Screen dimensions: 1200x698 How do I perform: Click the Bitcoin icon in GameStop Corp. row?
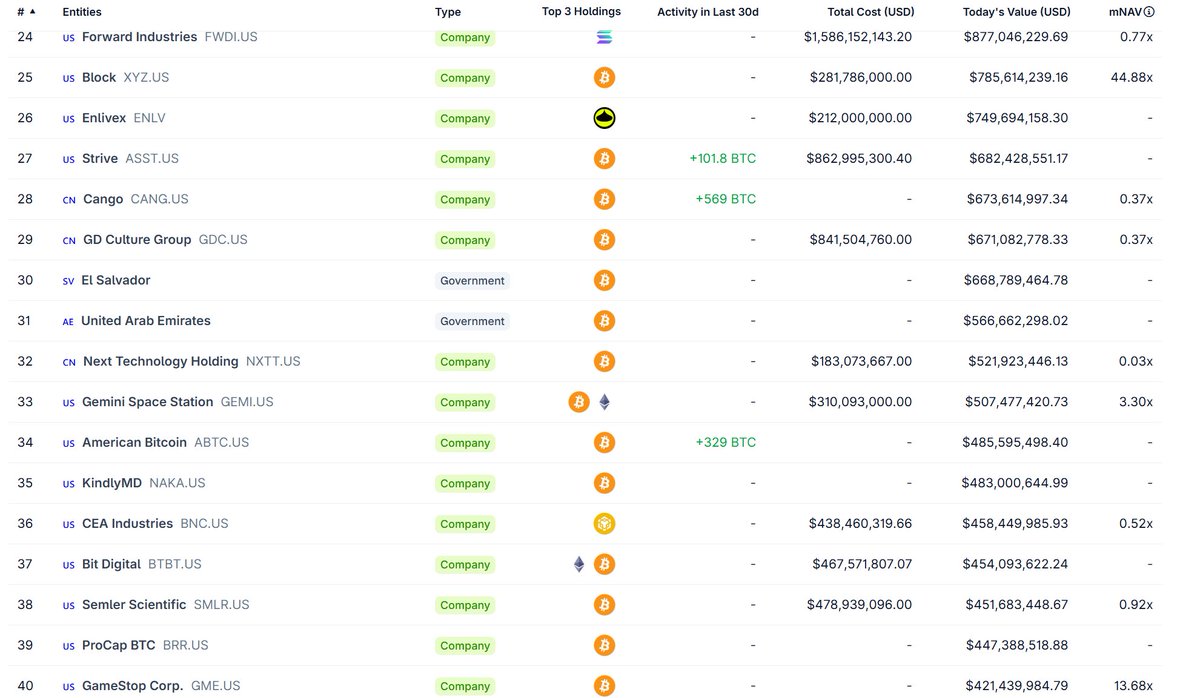[x=604, y=686]
